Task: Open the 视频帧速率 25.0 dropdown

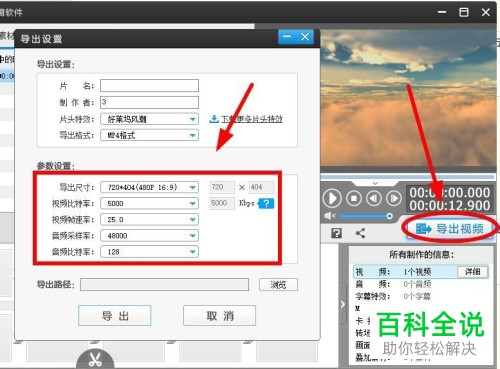Action: 149,219
